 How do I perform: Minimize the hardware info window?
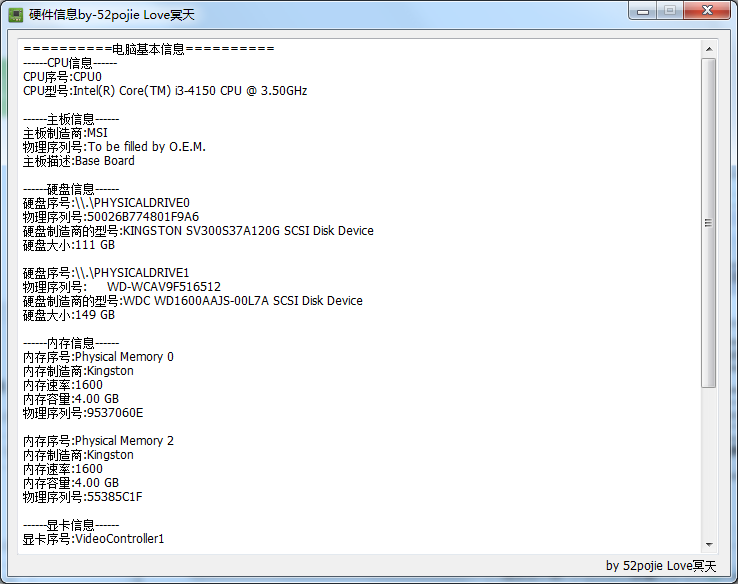640,10
